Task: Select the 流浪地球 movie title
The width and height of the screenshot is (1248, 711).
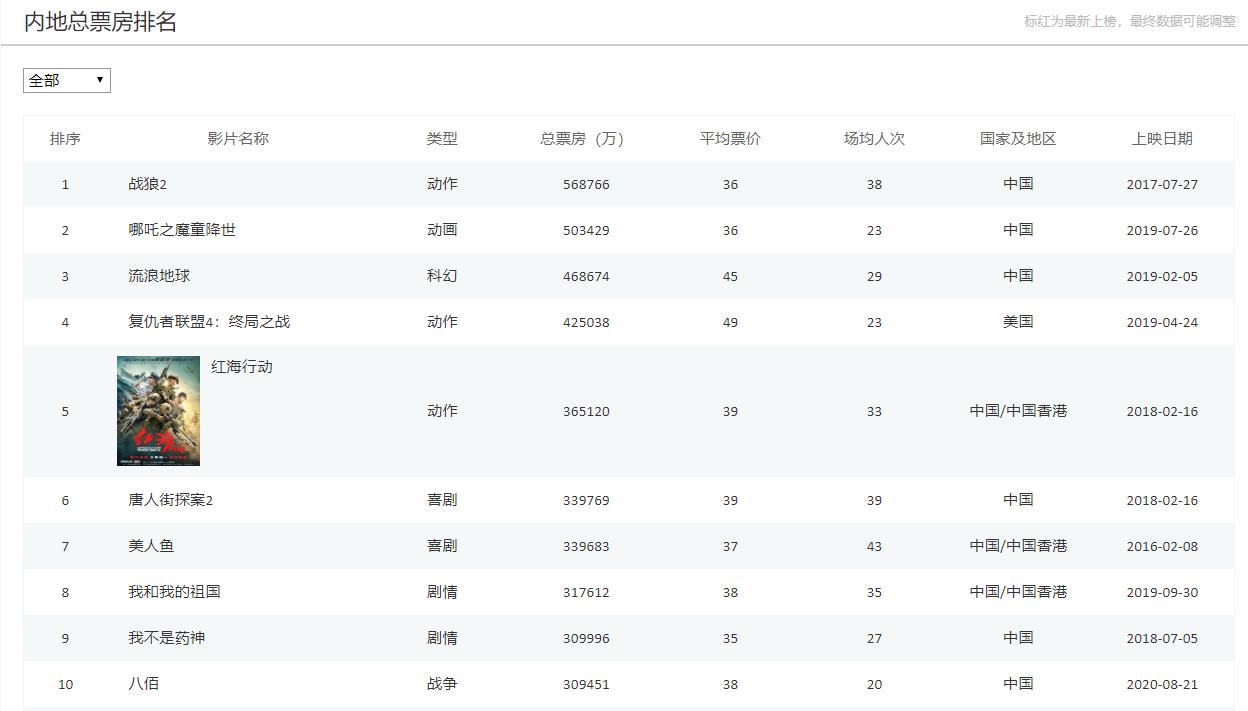Action: (159, 276)
